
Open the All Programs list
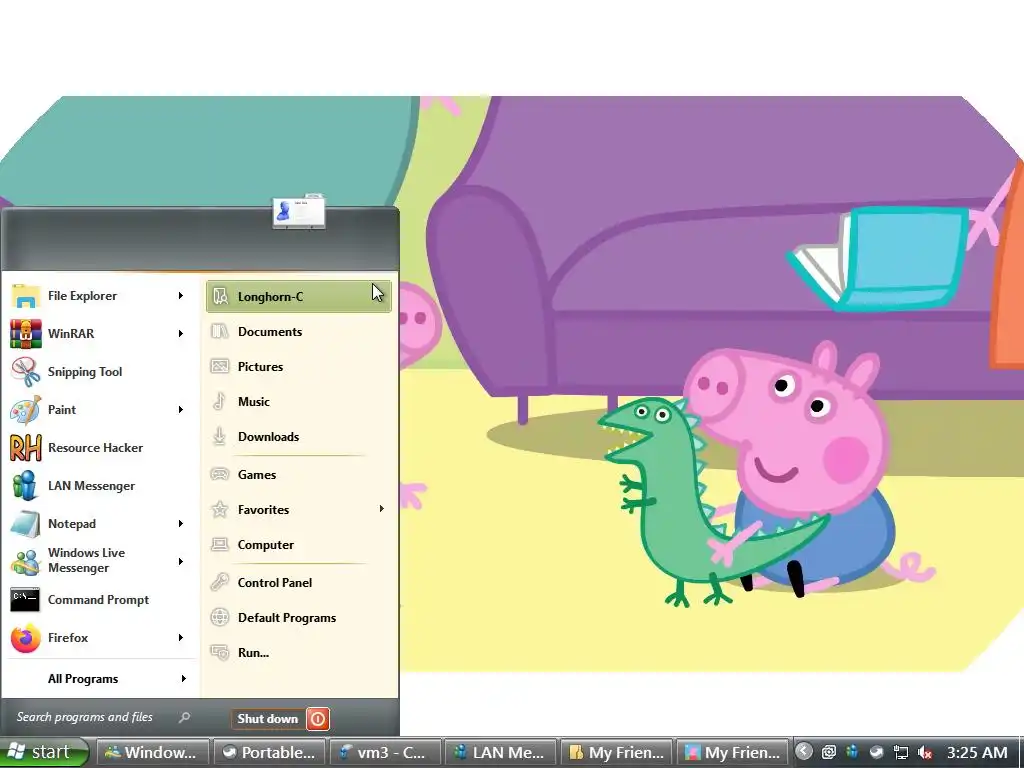pos(99,679)
